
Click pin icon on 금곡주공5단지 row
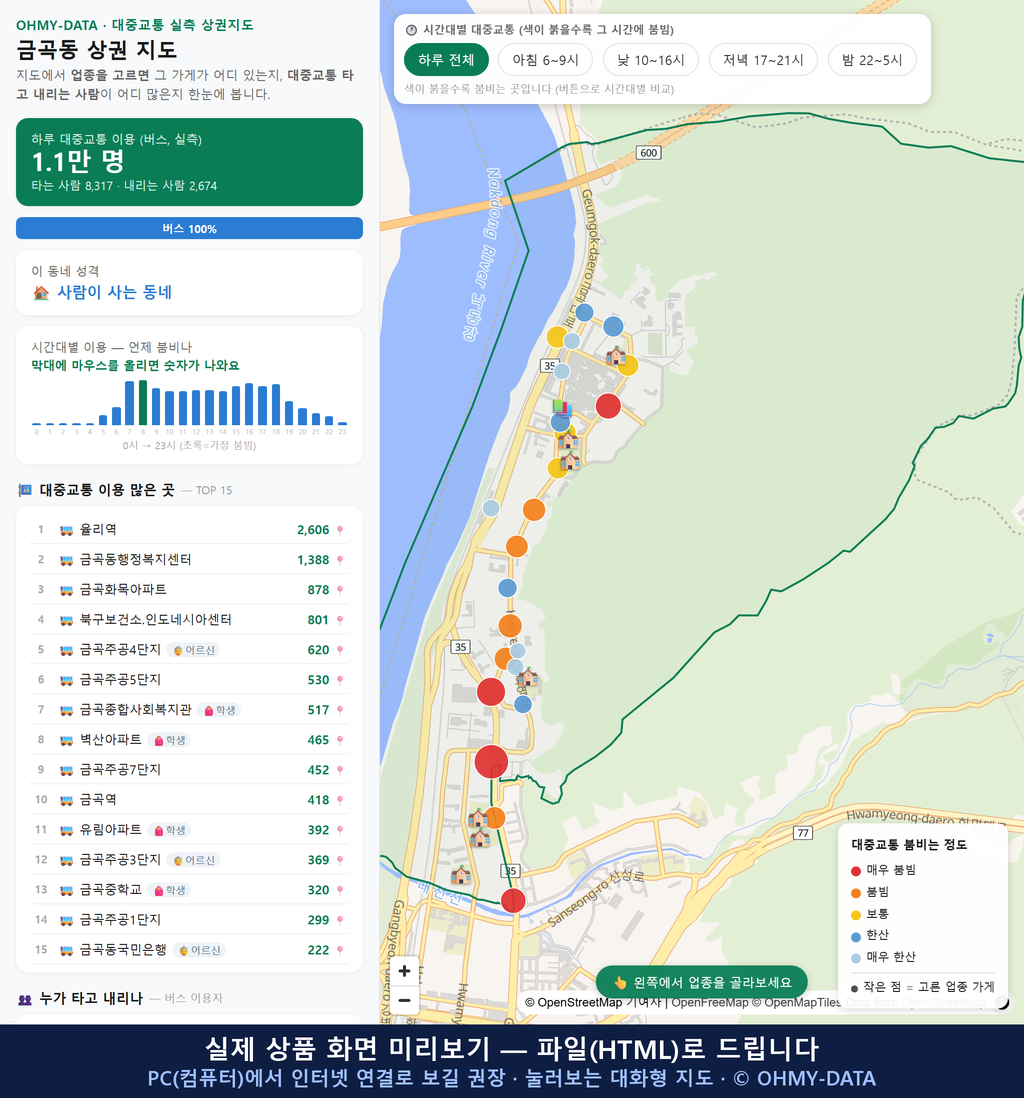pyautogui.click(x=340, y=680)
